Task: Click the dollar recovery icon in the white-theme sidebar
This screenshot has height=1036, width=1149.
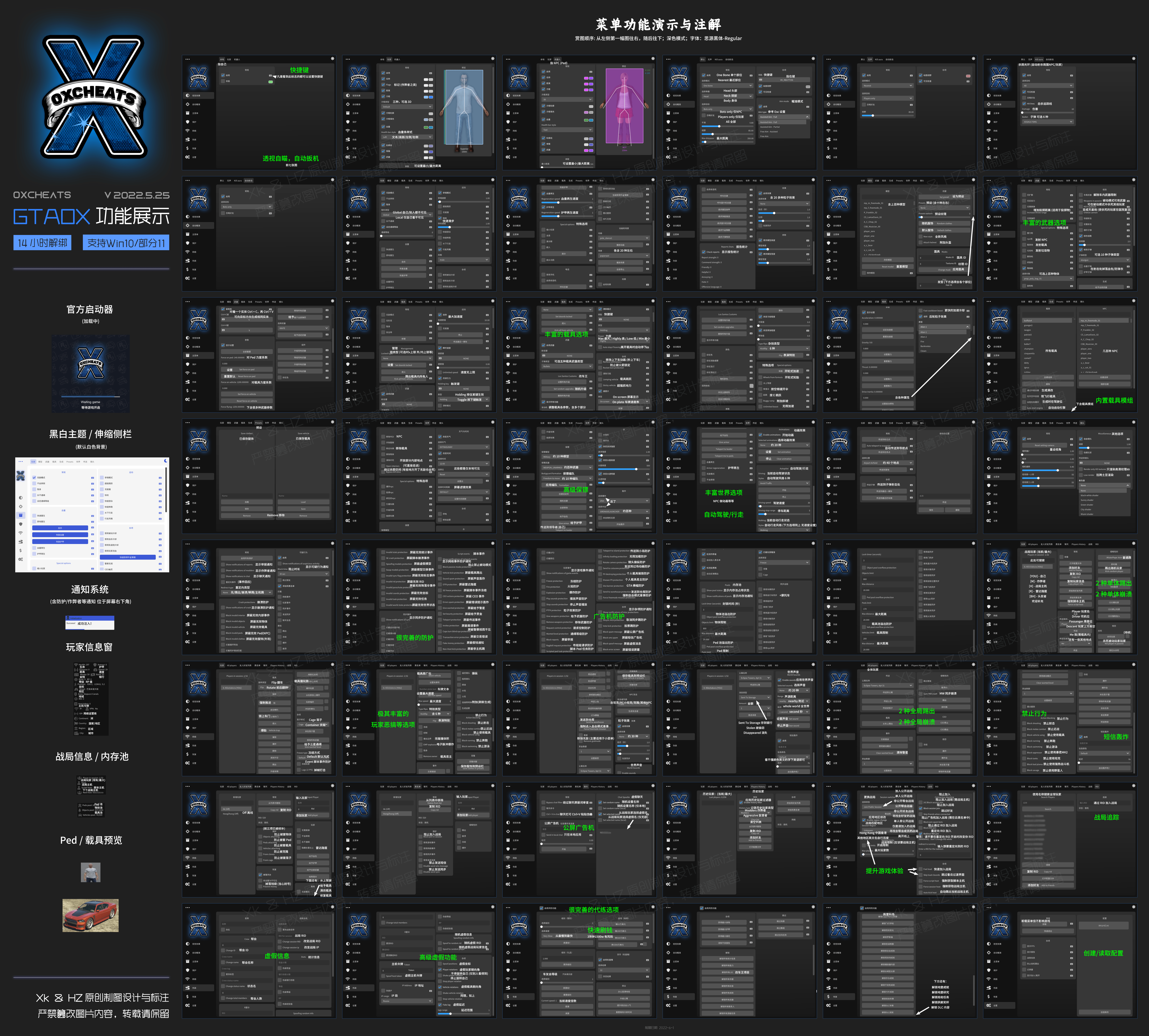Action: (x=21, y=550)
